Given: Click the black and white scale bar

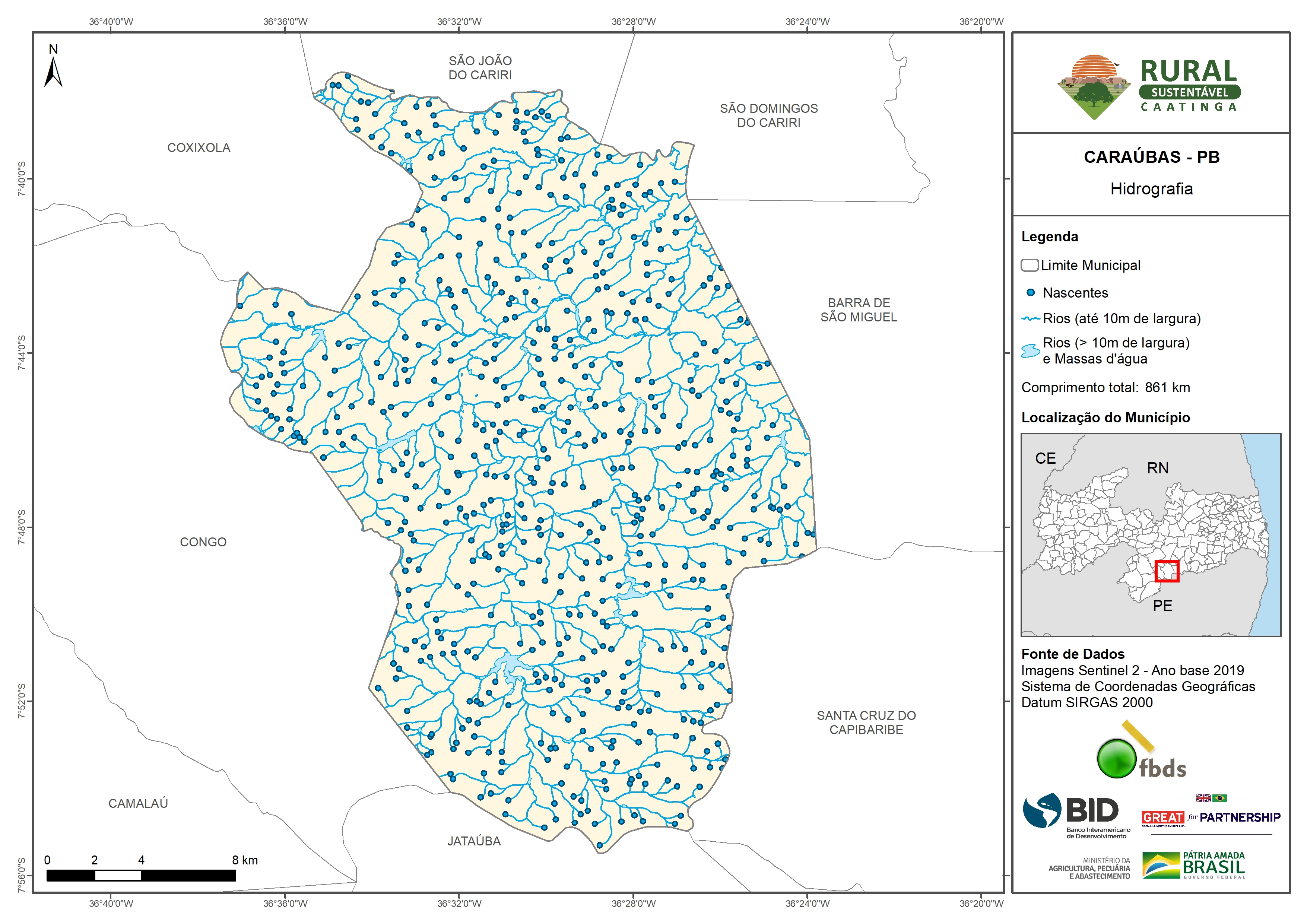Looking at the screenshot, I should pyautogui.click(x=140, y=876).
